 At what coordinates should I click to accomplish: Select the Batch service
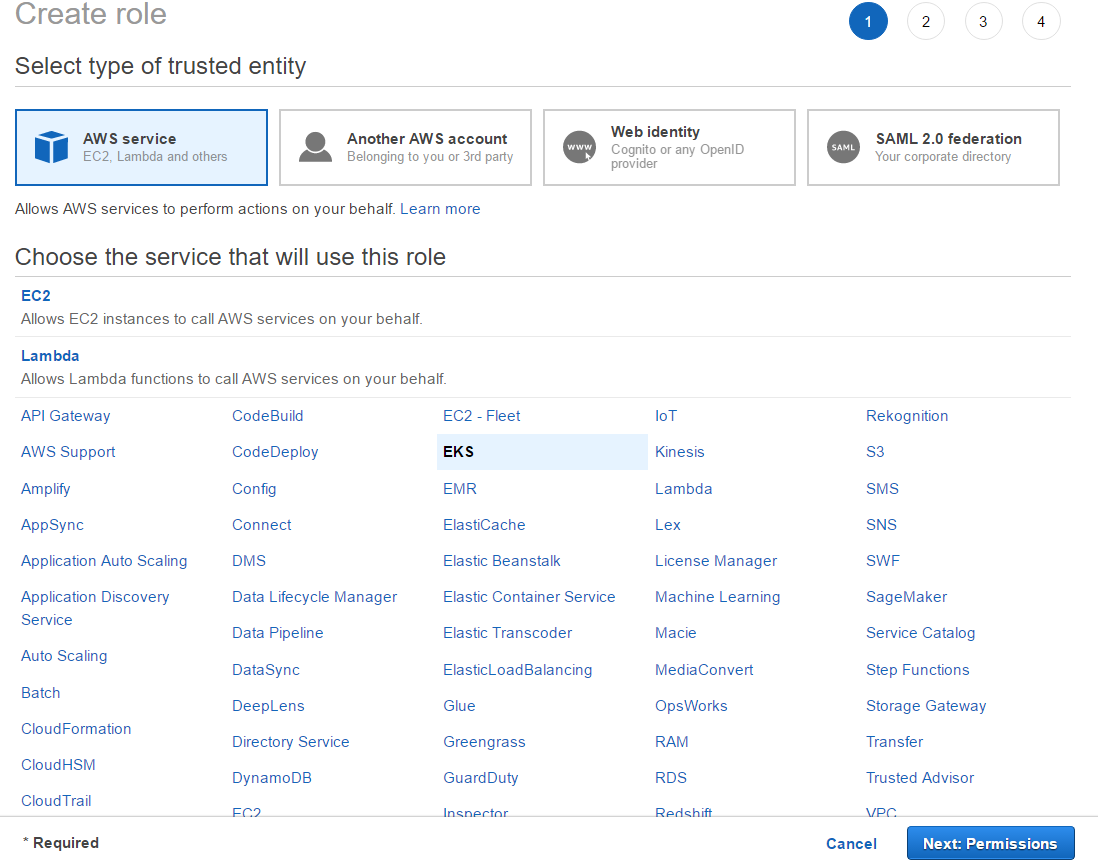coord(41,692)
